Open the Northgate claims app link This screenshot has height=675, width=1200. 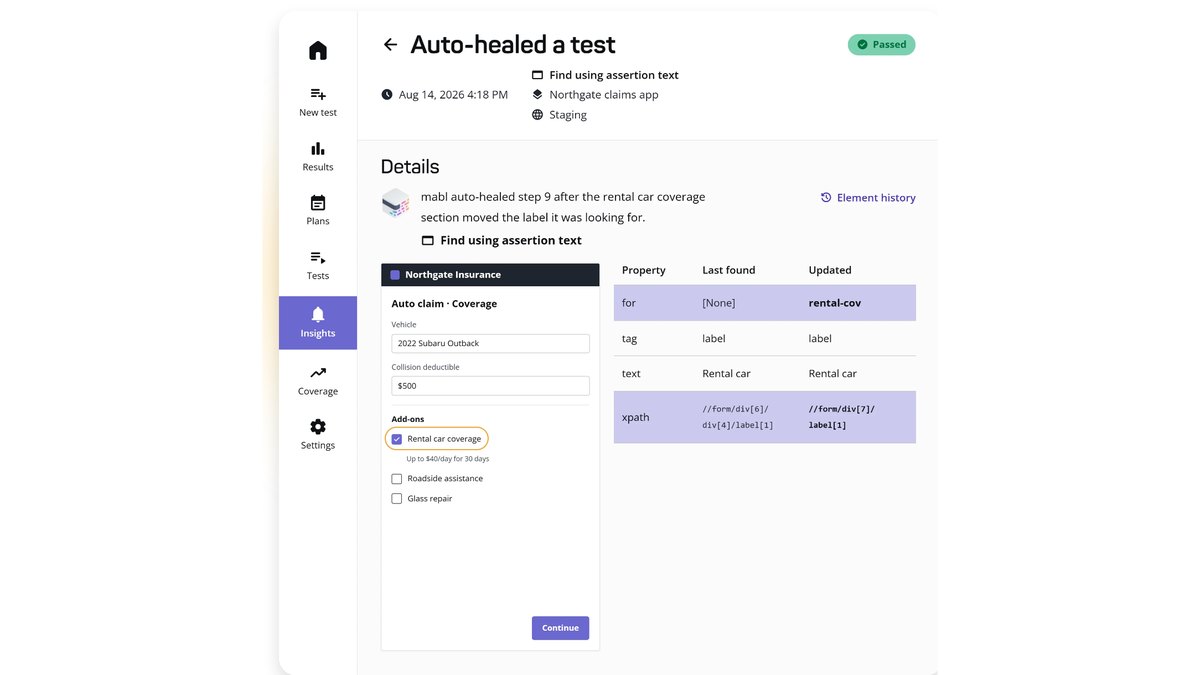click(604, 95)
